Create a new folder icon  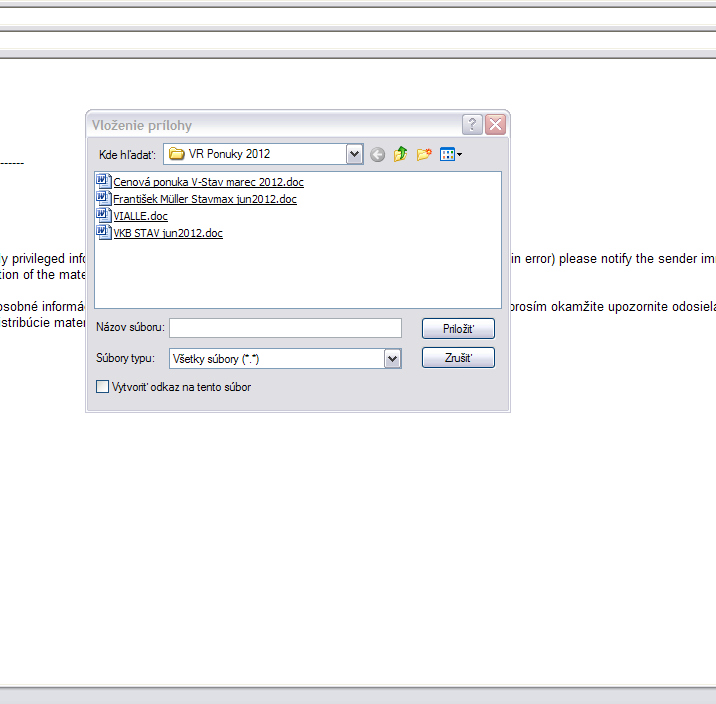tap(424, 154)
